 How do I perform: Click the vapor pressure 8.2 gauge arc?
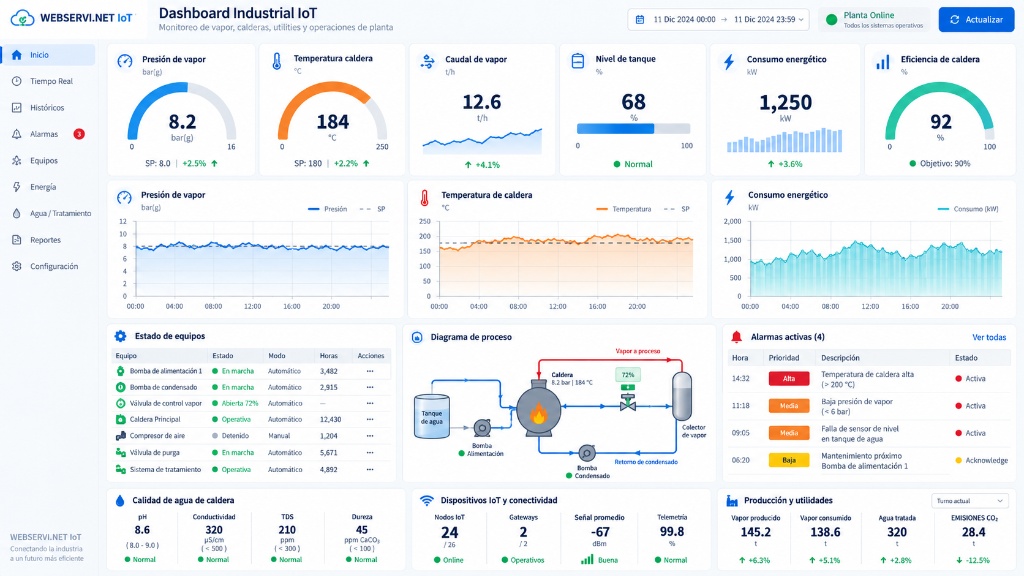182,110
